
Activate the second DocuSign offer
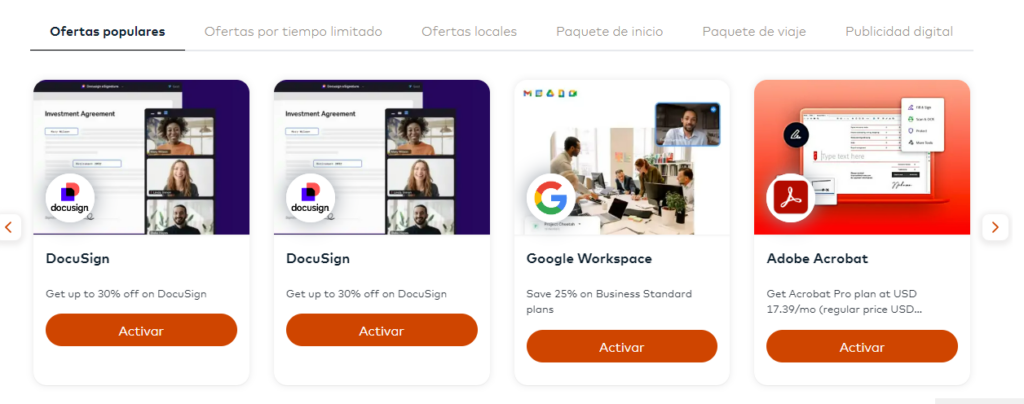[x=381, y=330]
